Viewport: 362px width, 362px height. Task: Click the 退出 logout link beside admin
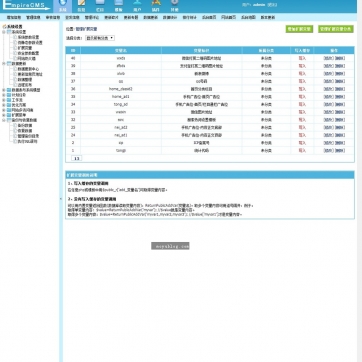tap(272, 5)
